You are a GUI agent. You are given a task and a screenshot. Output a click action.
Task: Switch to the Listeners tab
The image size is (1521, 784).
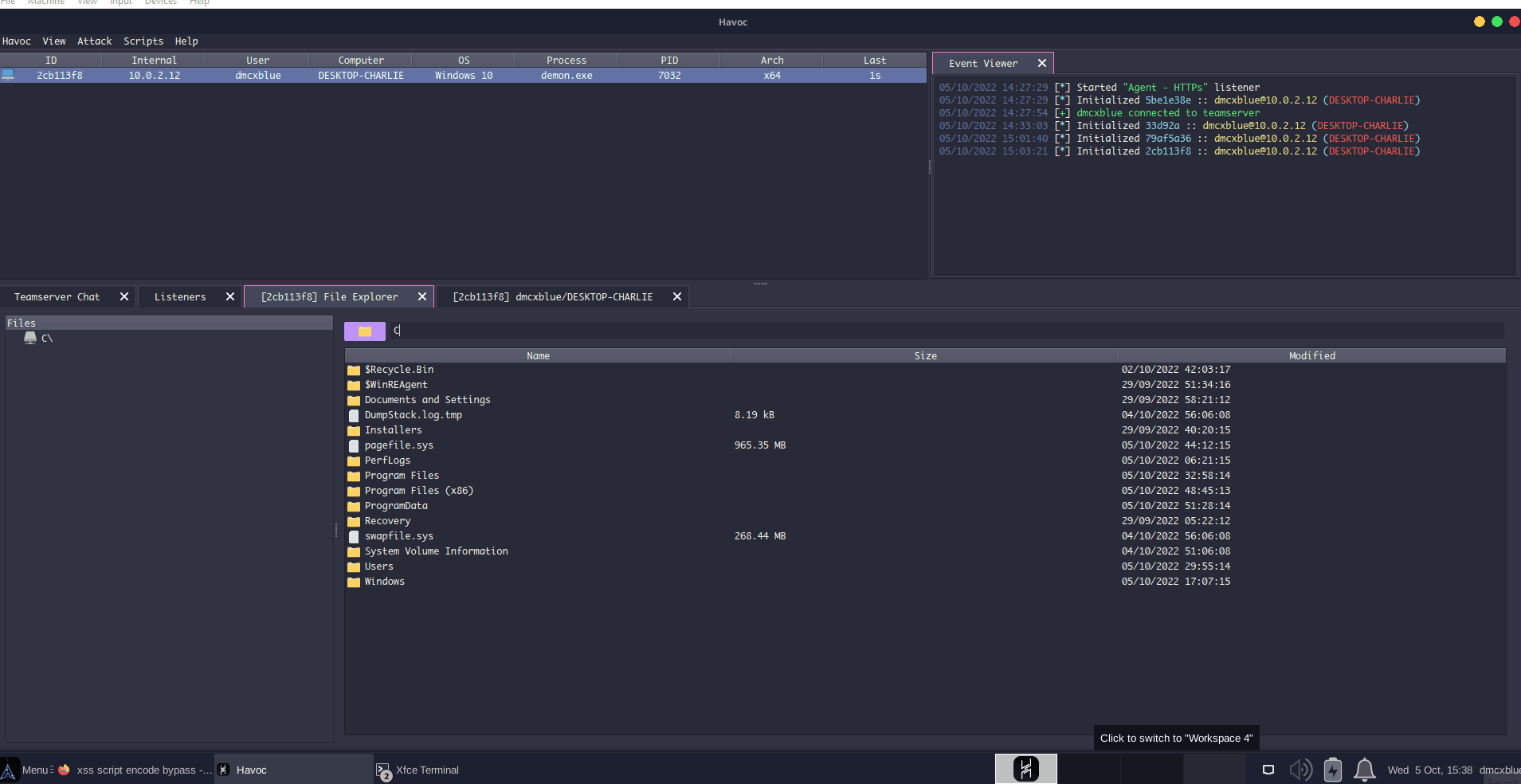point(182,296)
